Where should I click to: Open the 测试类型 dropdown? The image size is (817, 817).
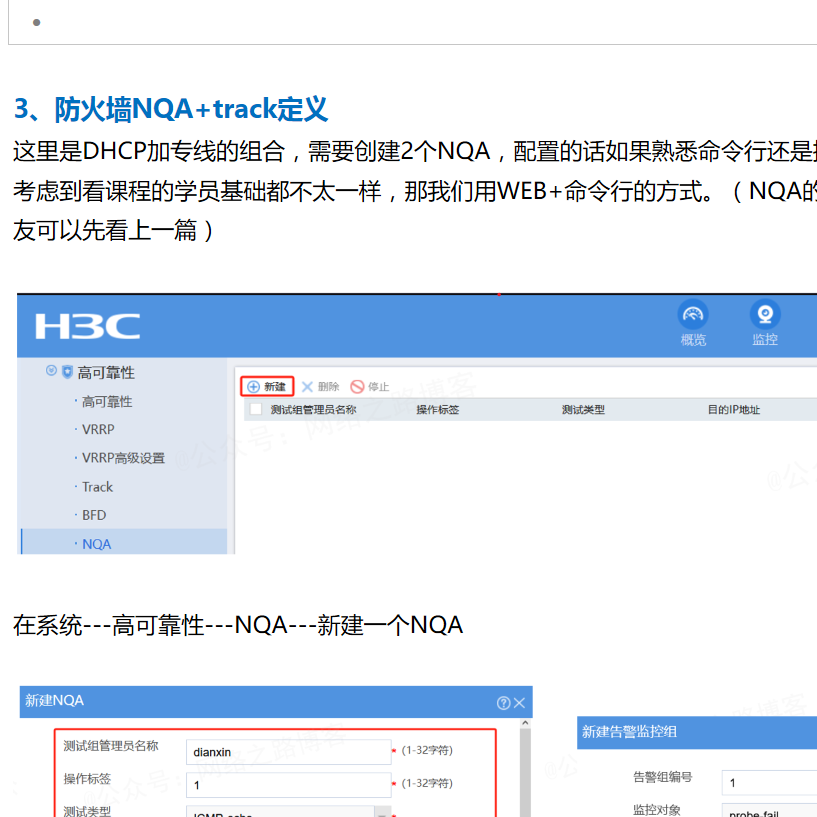pyautogui.click(x=383, y=812)
